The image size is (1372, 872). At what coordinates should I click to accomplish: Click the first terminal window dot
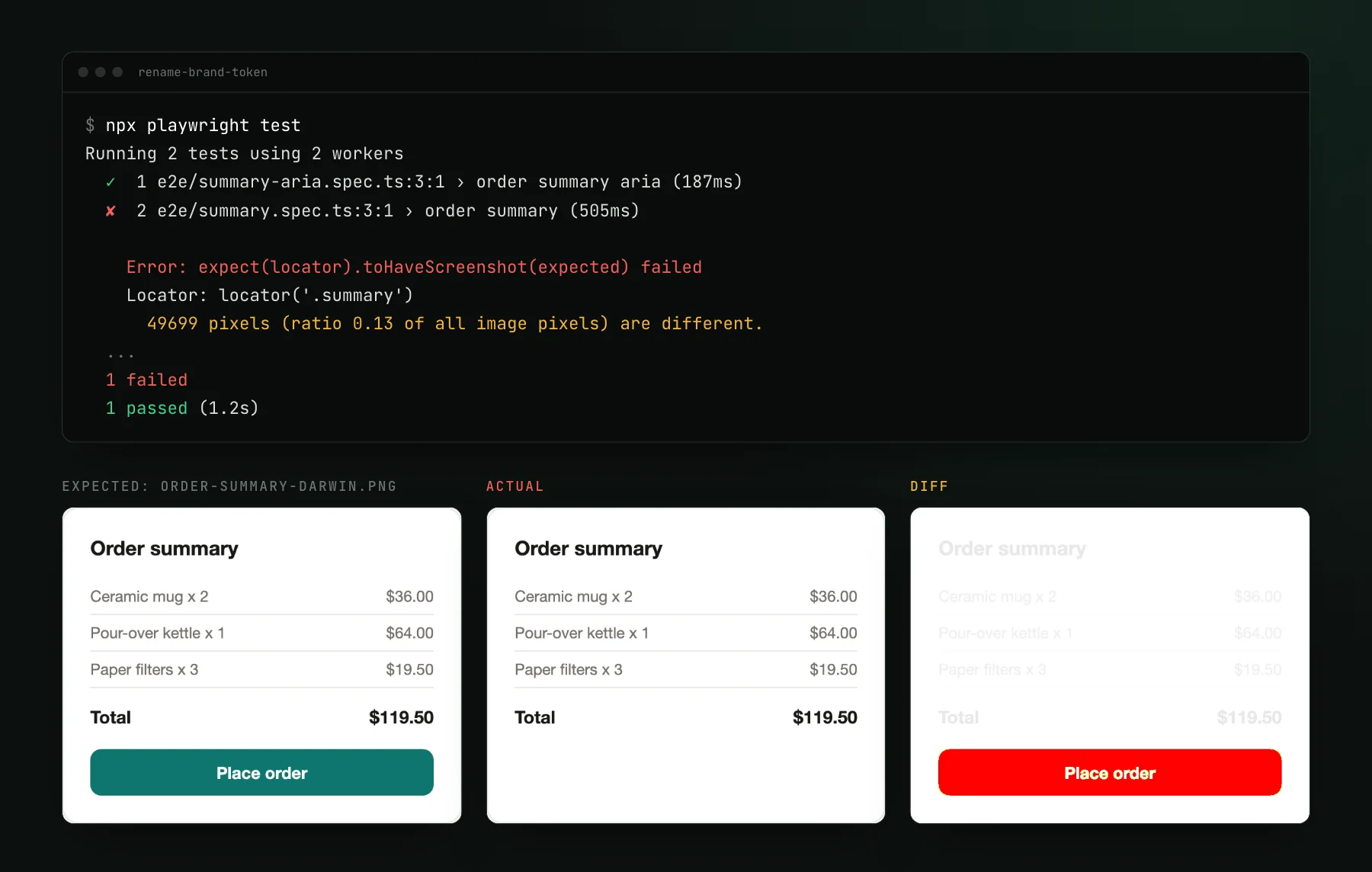83,72
